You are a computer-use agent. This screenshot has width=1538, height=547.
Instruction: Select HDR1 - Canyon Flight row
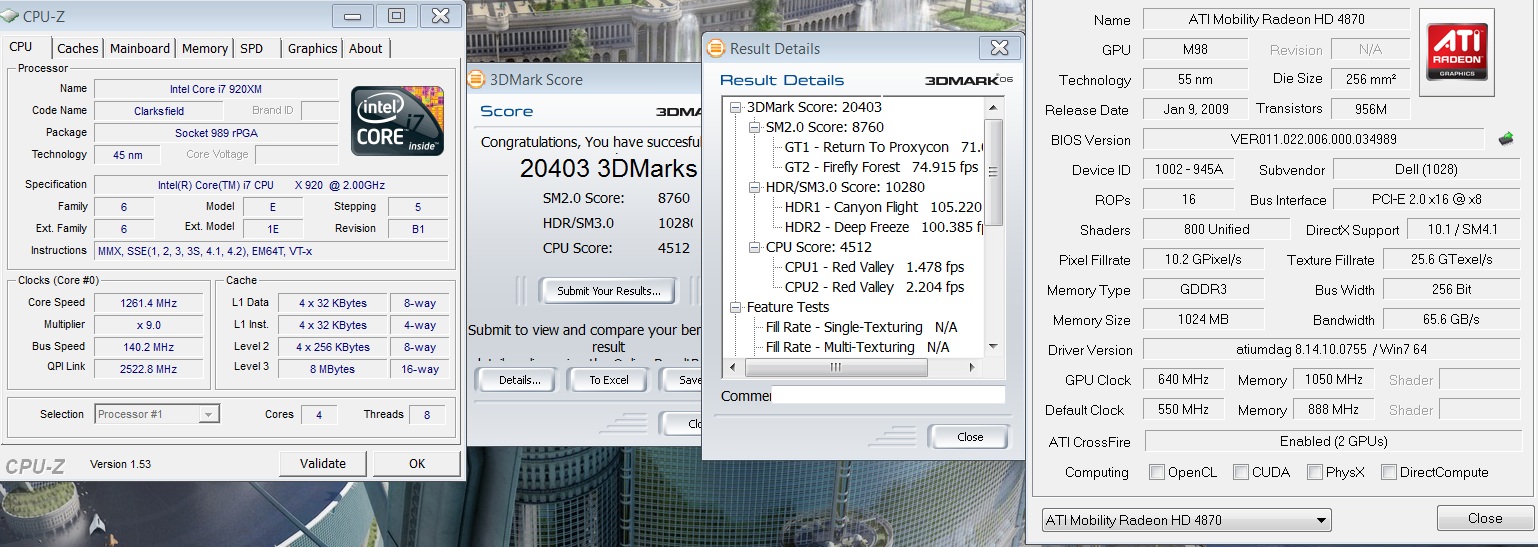(x=885, y=207)
